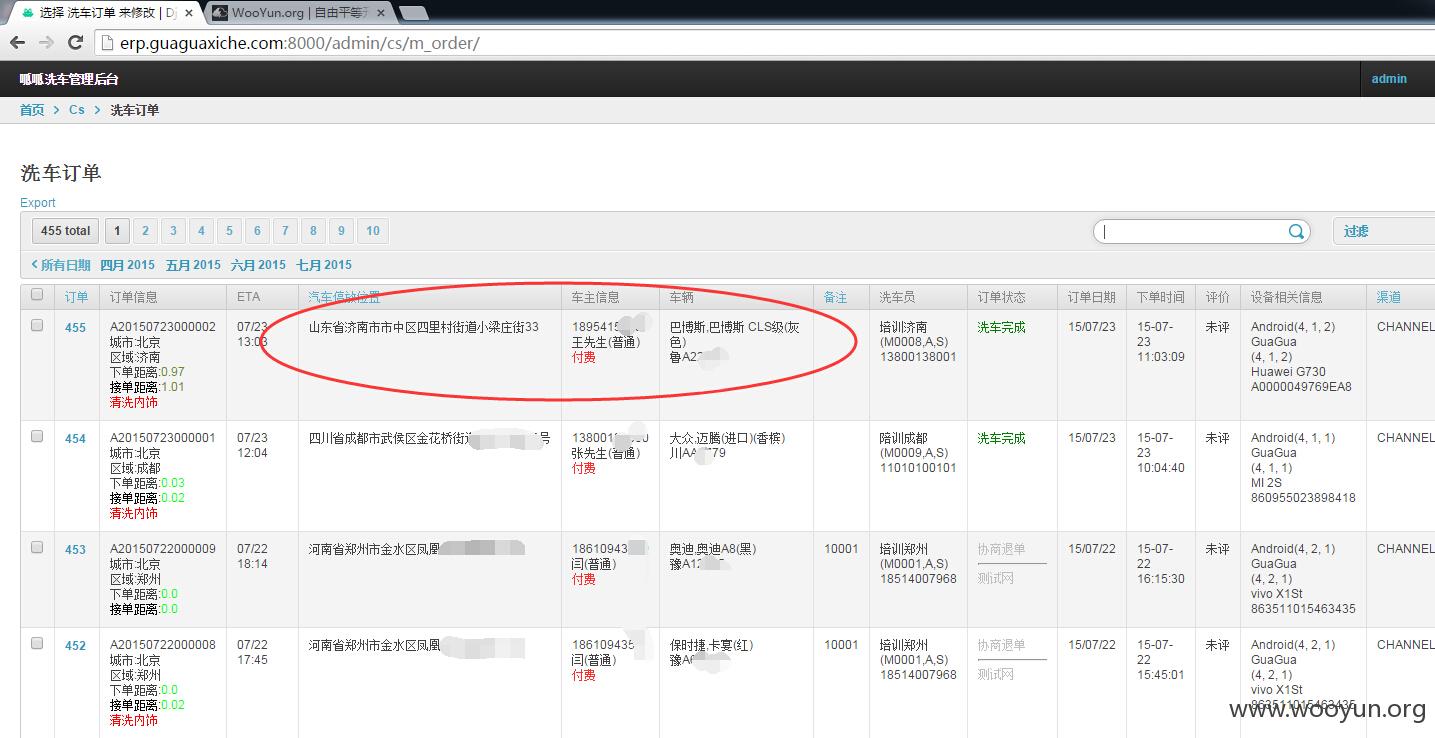
Task: Click 协商退单 status in row 453
Action: [x=1001, y=549]
